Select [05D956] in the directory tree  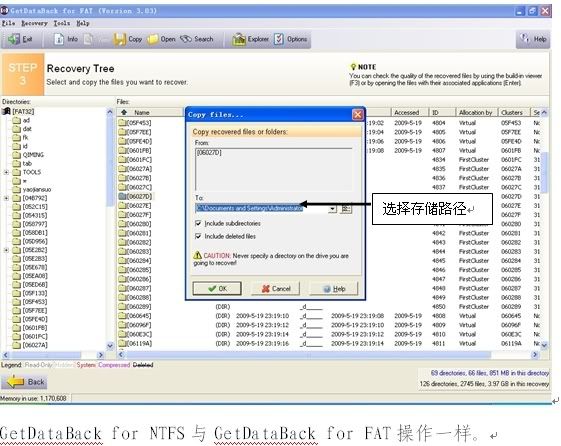pos(35,241)
